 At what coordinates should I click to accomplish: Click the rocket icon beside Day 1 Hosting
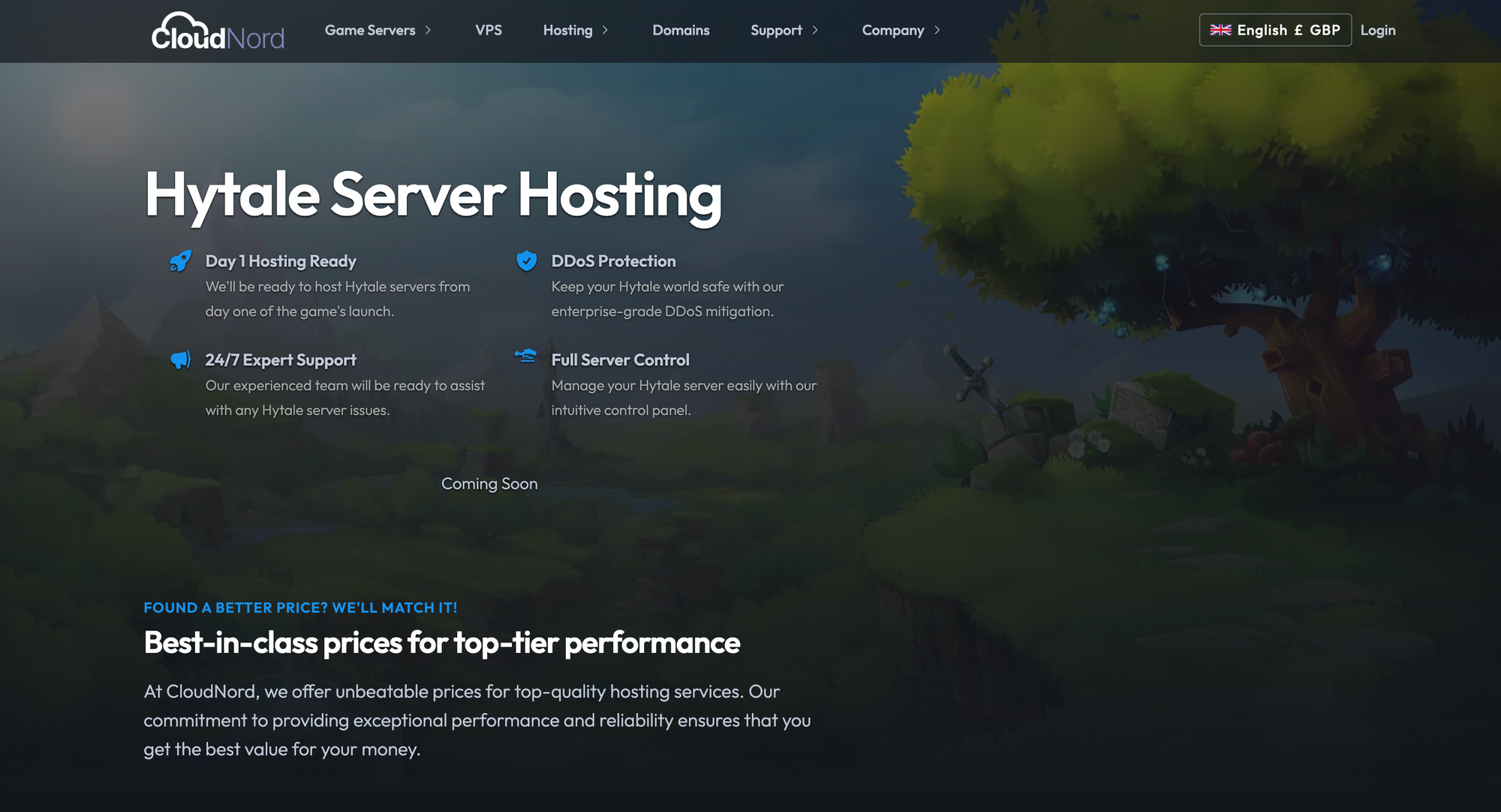[180, 261]
